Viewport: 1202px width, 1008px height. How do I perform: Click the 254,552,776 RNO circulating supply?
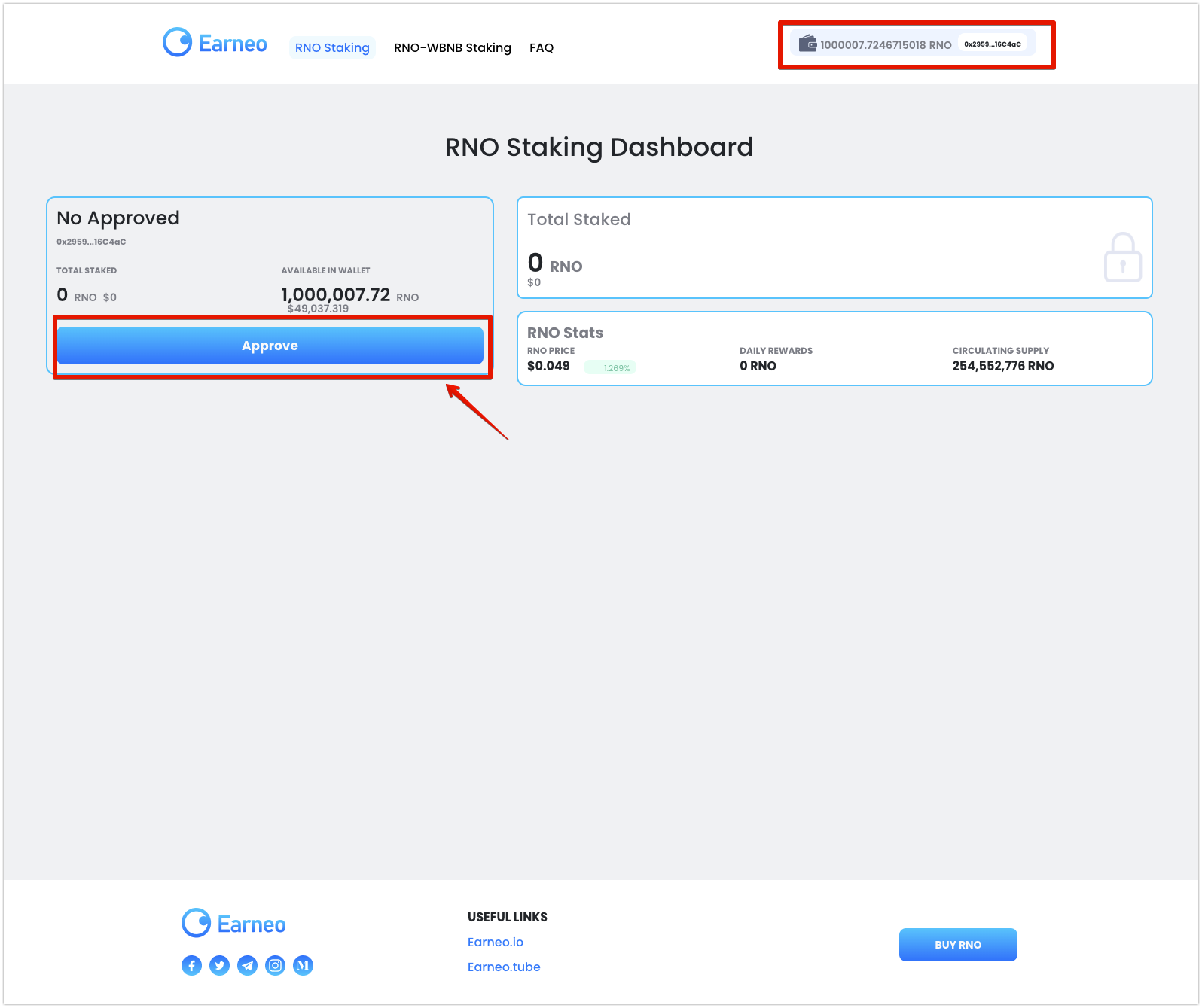click(1003, 366)
